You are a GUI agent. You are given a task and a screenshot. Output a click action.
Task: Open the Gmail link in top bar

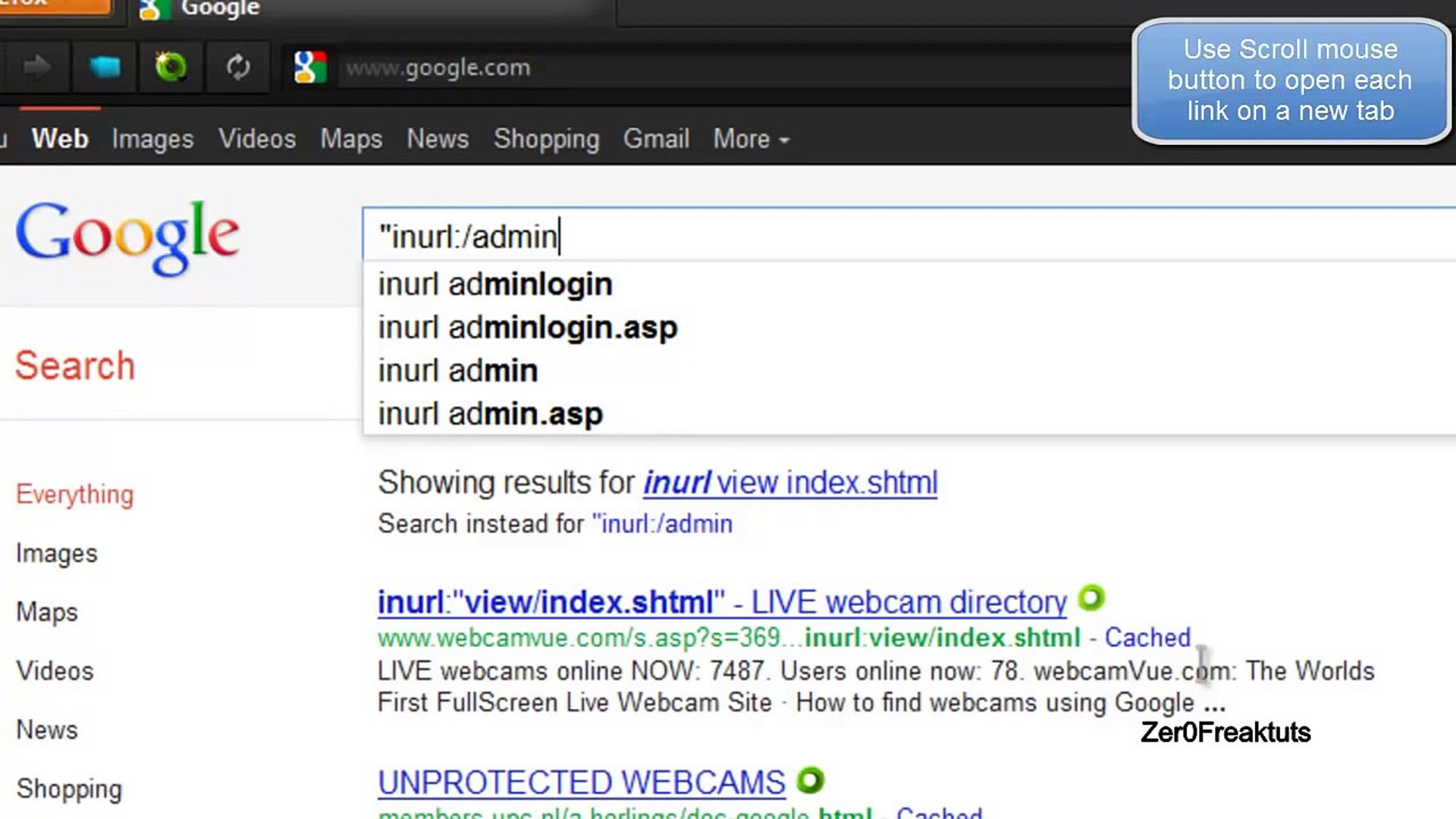[656, 139]
